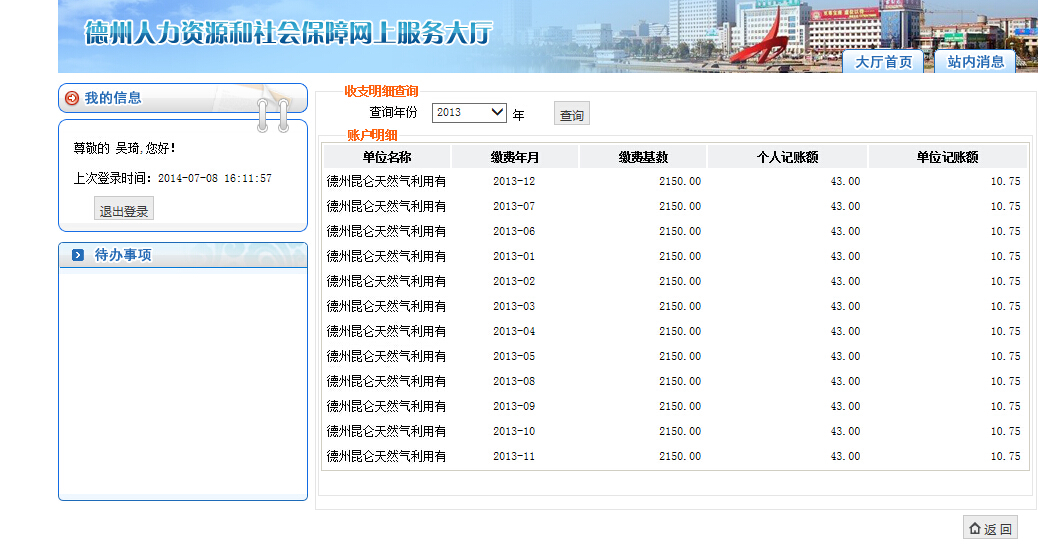Select the 缴费基数 column header
The width and height of the screenshot is (1040, 551).
pyautogui.click(x=643, y=157)
